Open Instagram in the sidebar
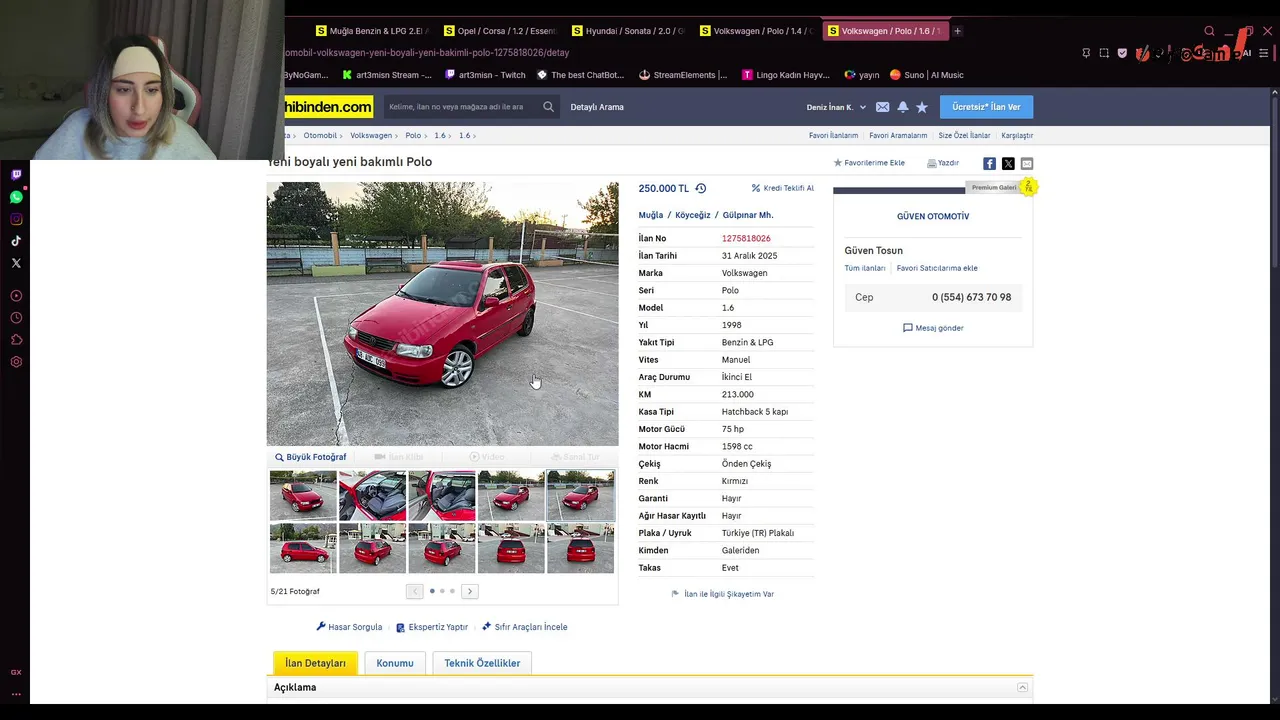 [16, 219]
